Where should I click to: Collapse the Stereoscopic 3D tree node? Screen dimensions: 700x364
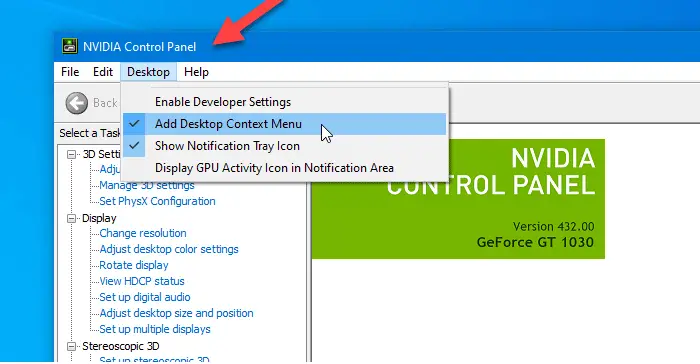click(x=71, y=347)
